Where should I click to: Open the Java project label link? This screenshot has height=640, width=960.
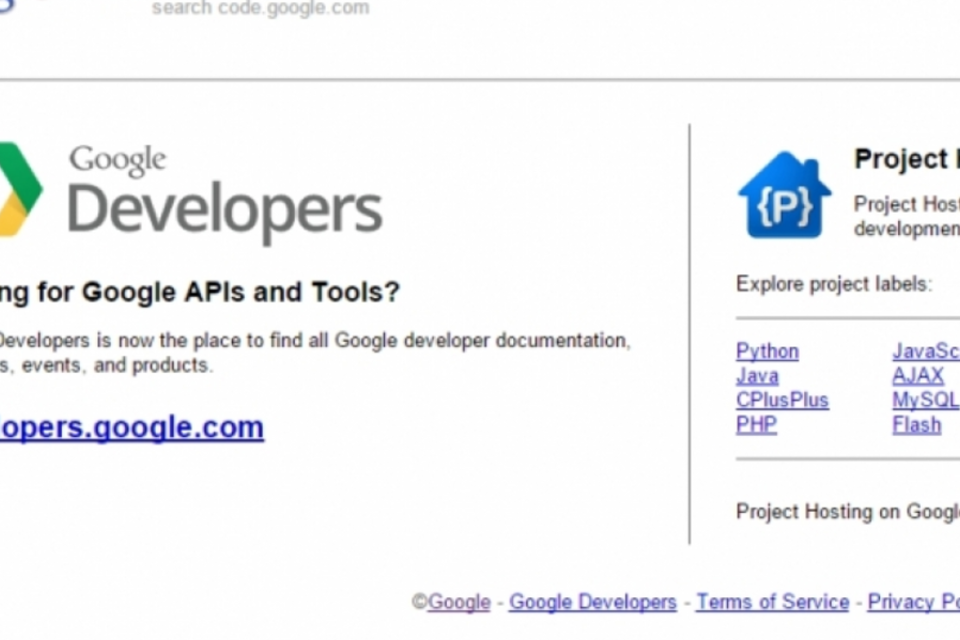(x=757, y=375)
